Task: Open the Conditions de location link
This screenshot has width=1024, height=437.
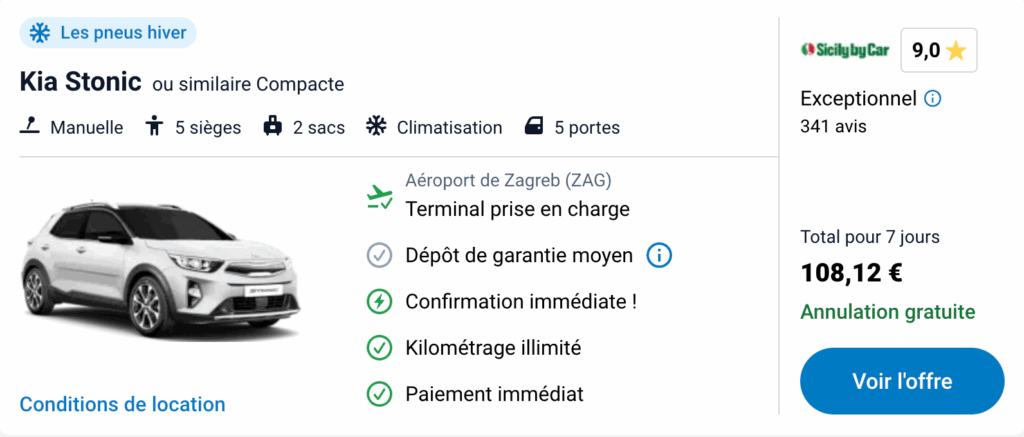Action: pyautogui.click(x=122, y=404)
